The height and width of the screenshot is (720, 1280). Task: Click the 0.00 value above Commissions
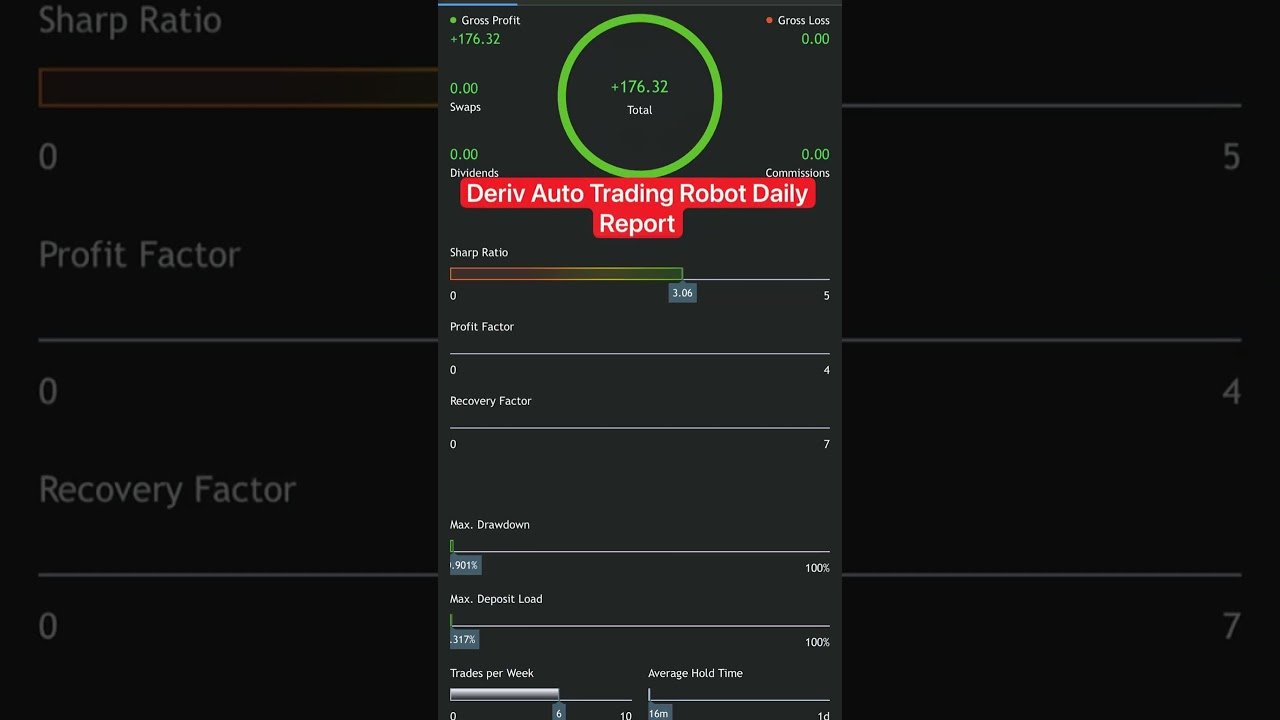[815, 154]
